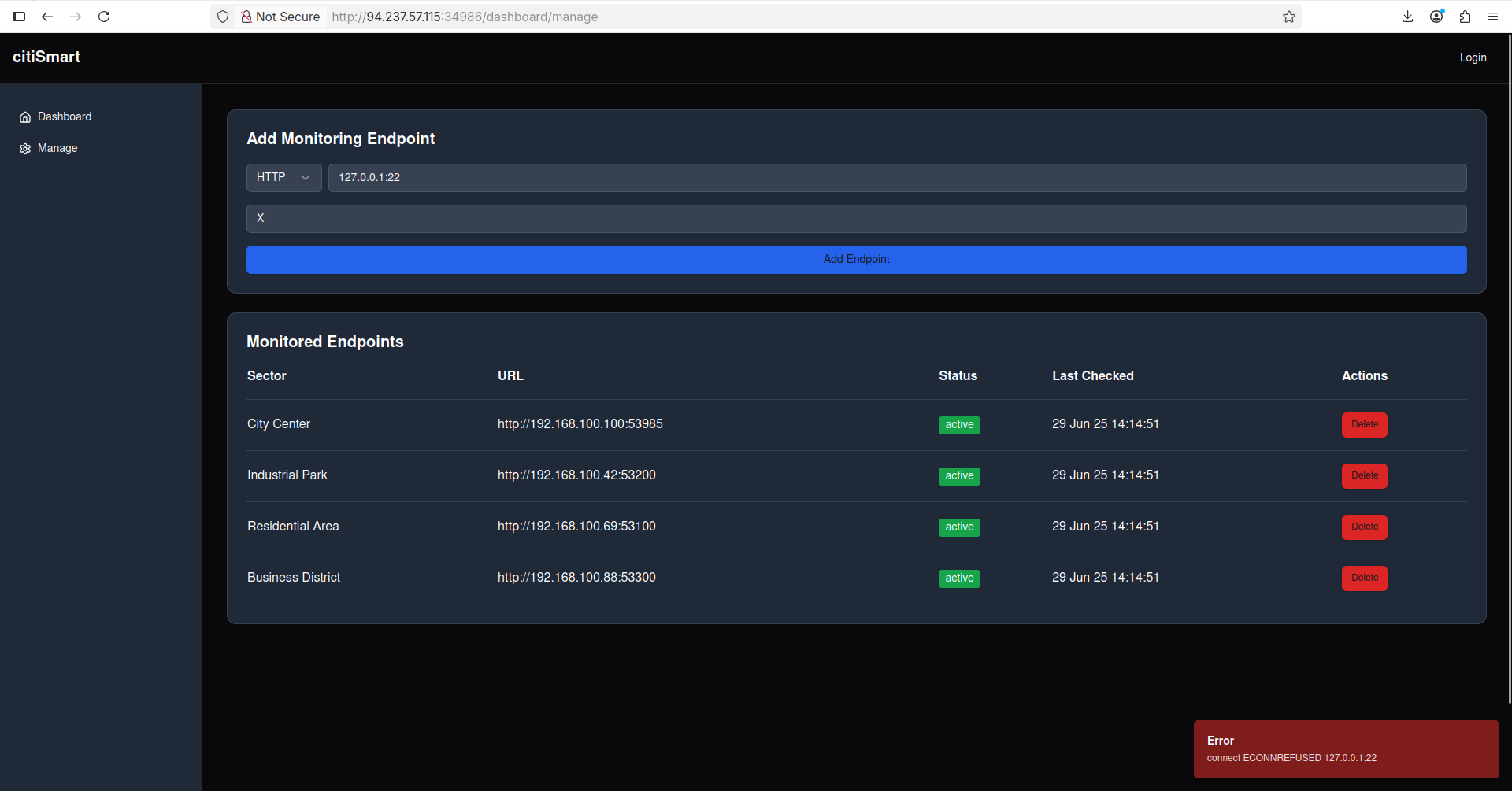Click URL http://192.168.100.42:53200
The image size is (1512, 791).
(576, 475)
